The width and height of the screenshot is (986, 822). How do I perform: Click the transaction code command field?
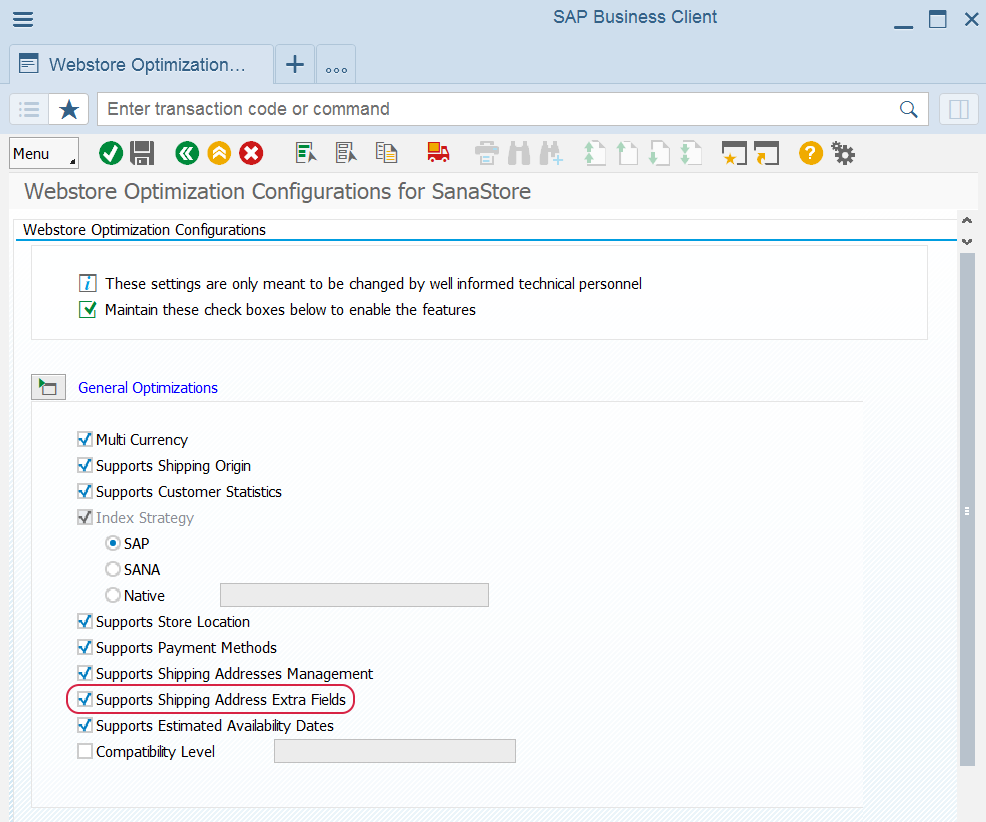tap(512, 109)
